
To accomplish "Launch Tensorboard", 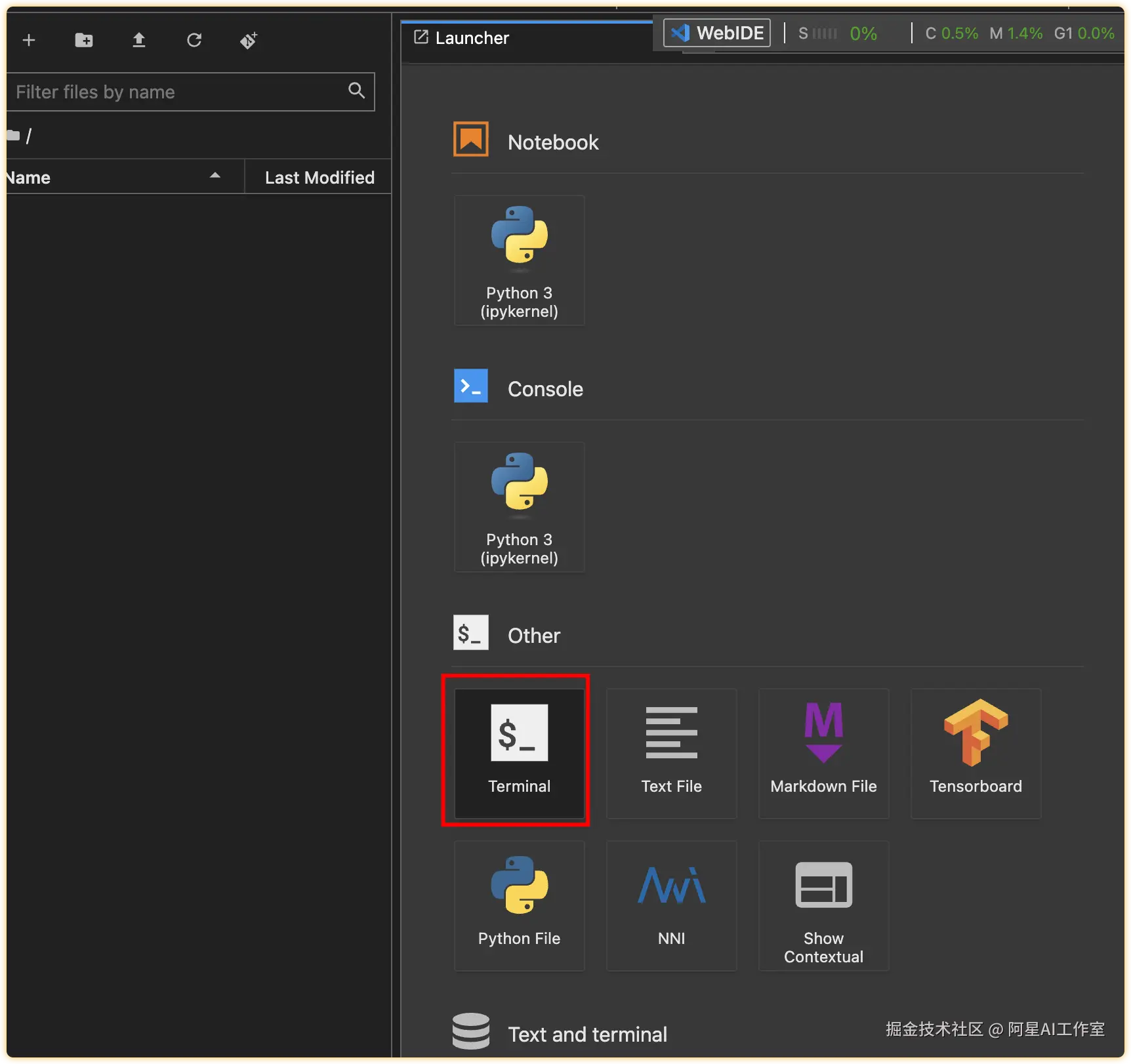I will 976,754.
